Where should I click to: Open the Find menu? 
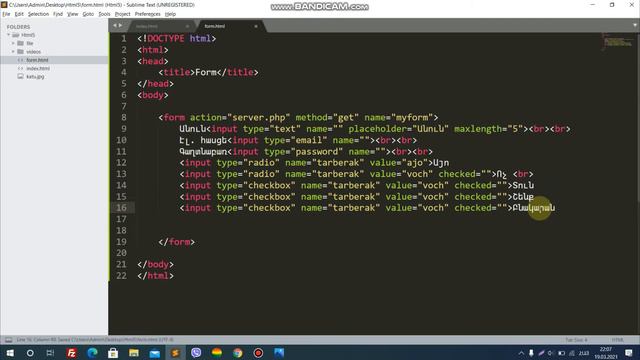coord(58,14)
